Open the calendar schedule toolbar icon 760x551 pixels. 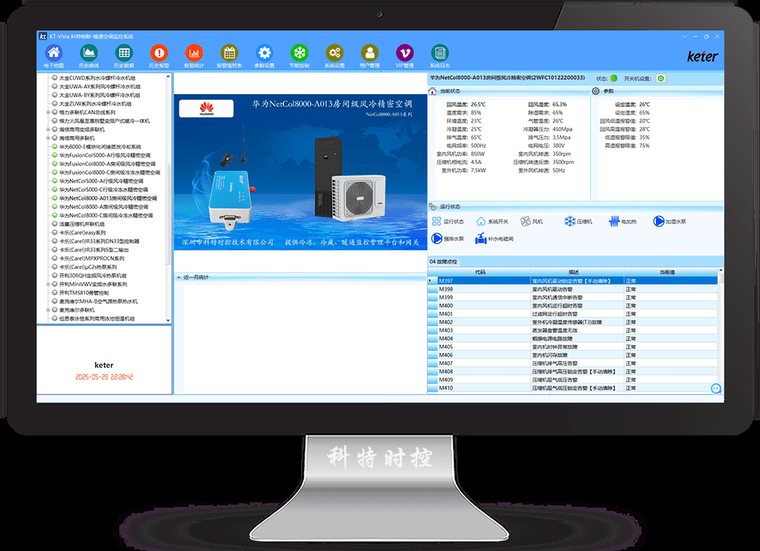[229, 53]
